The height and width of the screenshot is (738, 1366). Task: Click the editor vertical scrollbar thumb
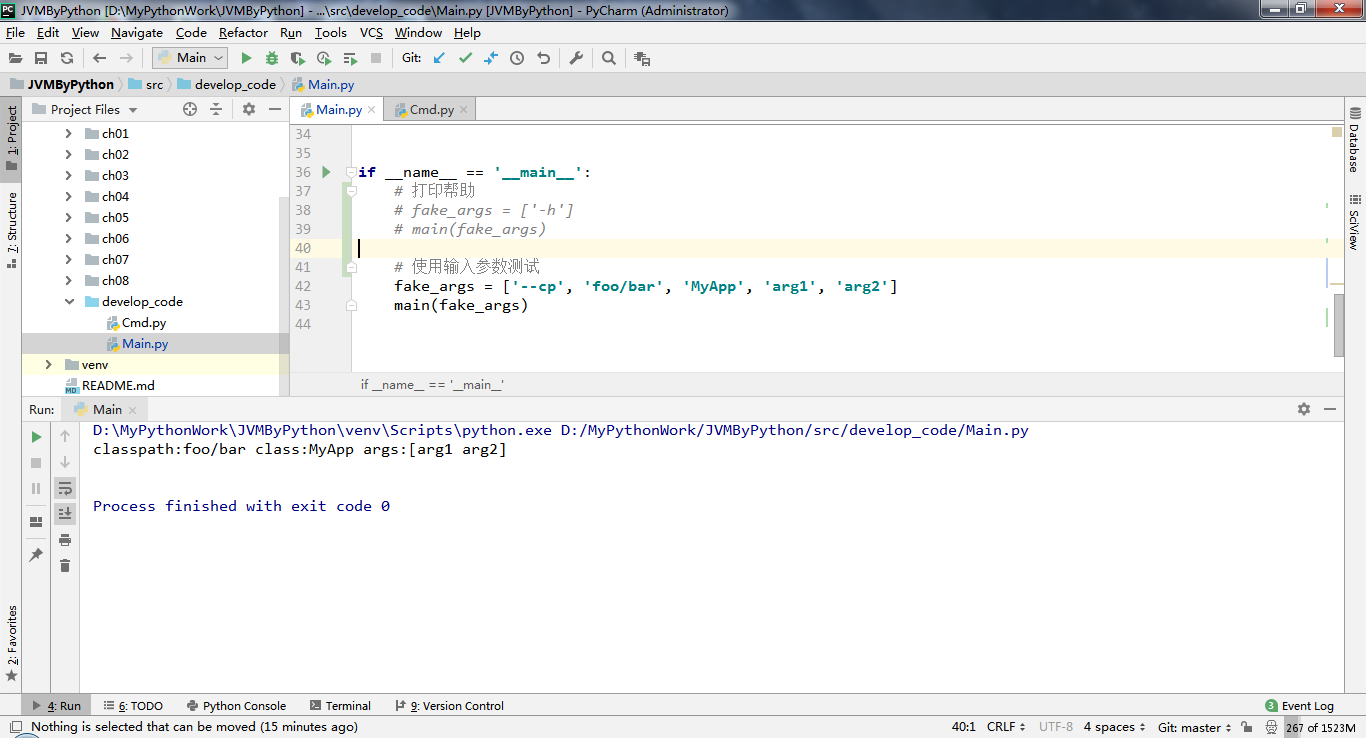[1339, 323]
